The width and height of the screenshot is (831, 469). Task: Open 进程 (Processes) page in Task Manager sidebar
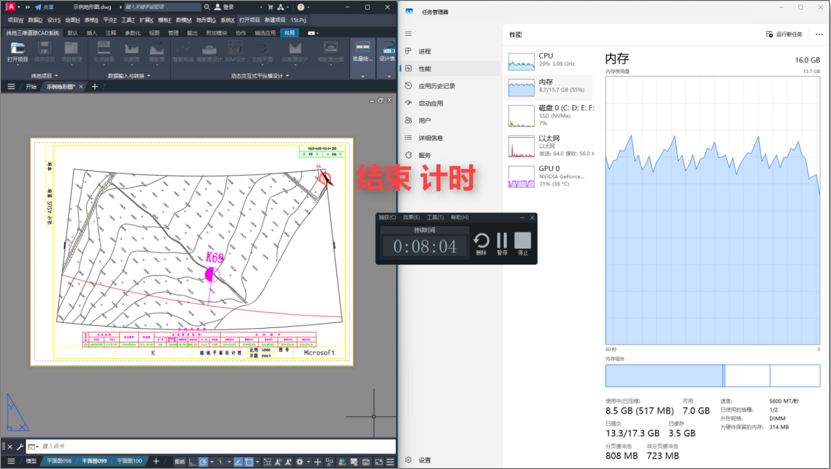tap(424, 51)
